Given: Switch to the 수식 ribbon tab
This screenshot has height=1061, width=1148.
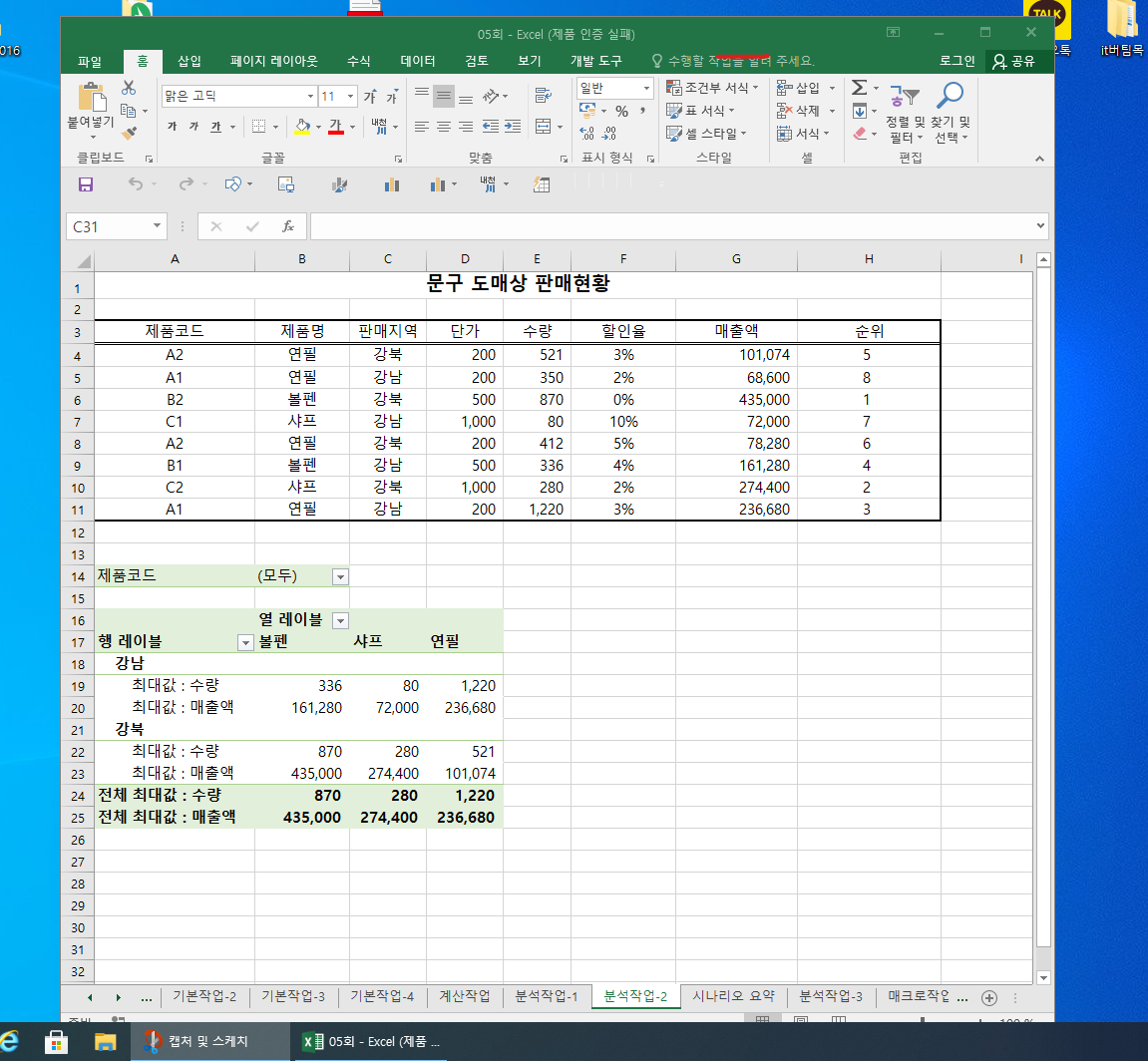Looking at the screenshot, I should (x=358, y=62).
